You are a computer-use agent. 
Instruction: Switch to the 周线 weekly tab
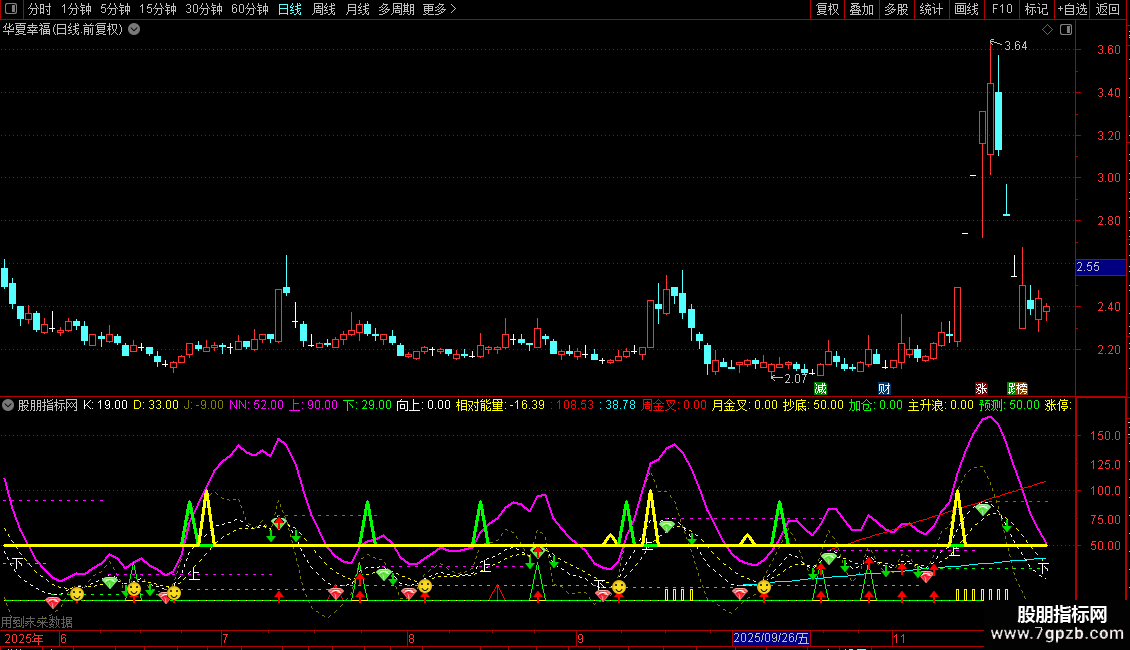pos(324,9)
